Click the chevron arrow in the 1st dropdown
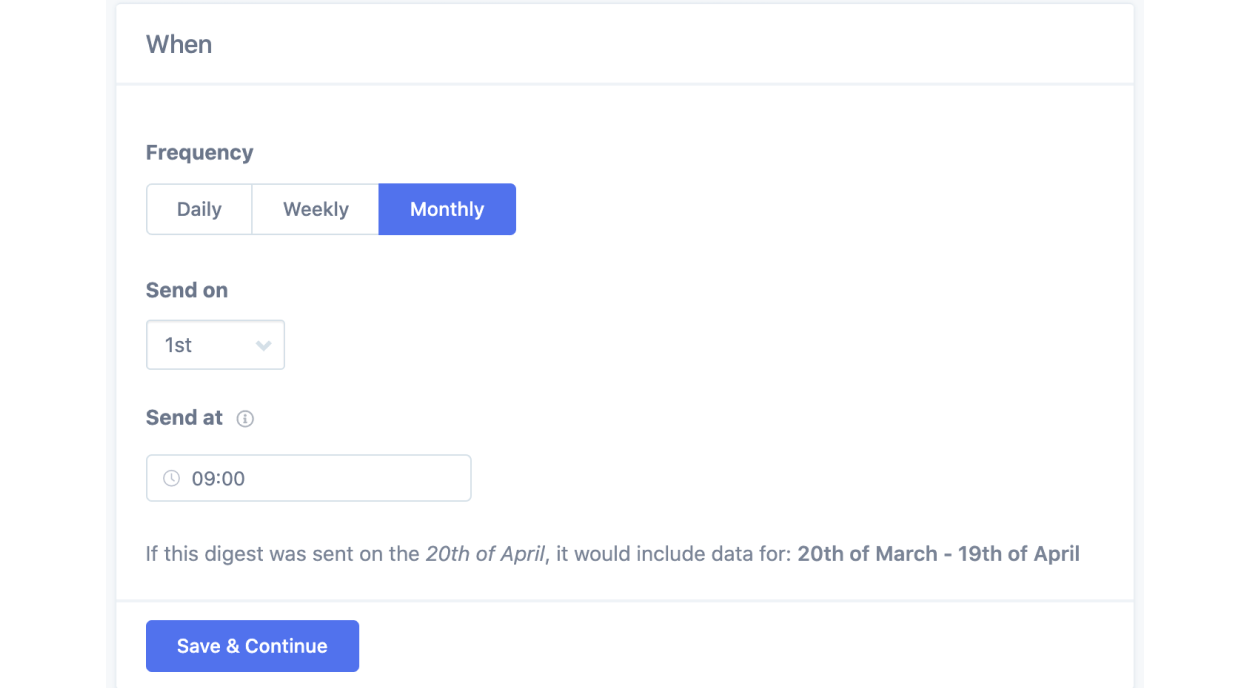 click(x=263, y=346)
